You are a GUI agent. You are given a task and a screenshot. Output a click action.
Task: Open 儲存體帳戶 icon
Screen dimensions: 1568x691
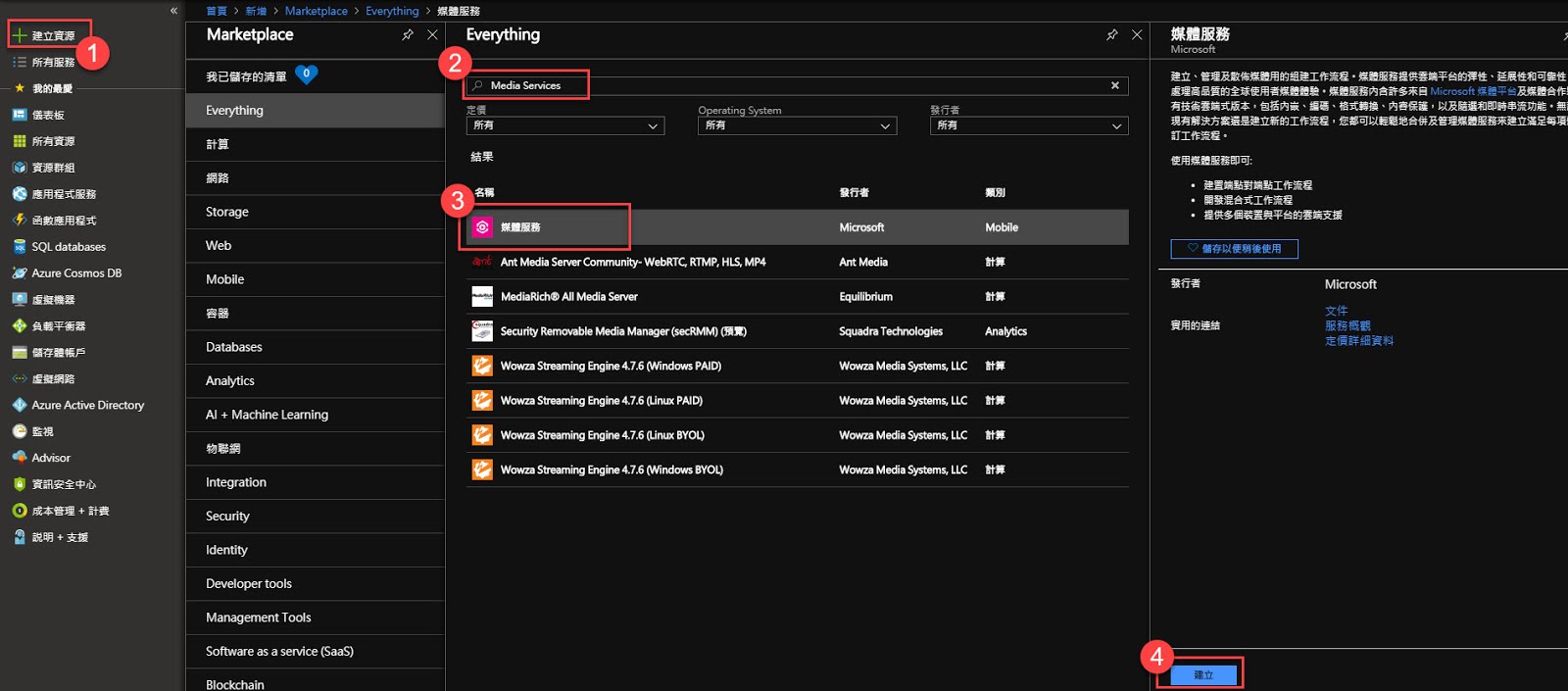tap(20, 353)
